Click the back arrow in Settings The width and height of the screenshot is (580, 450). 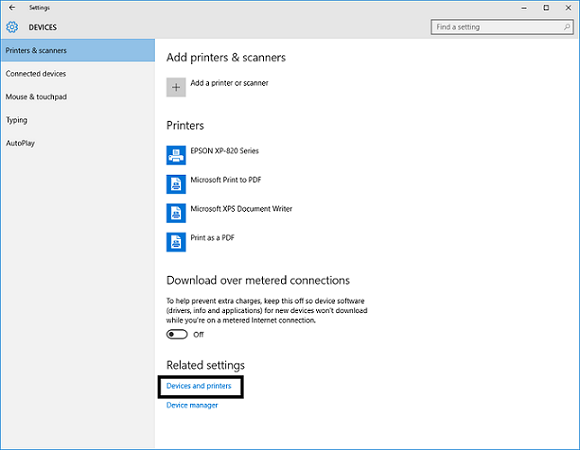coord(12,7)
